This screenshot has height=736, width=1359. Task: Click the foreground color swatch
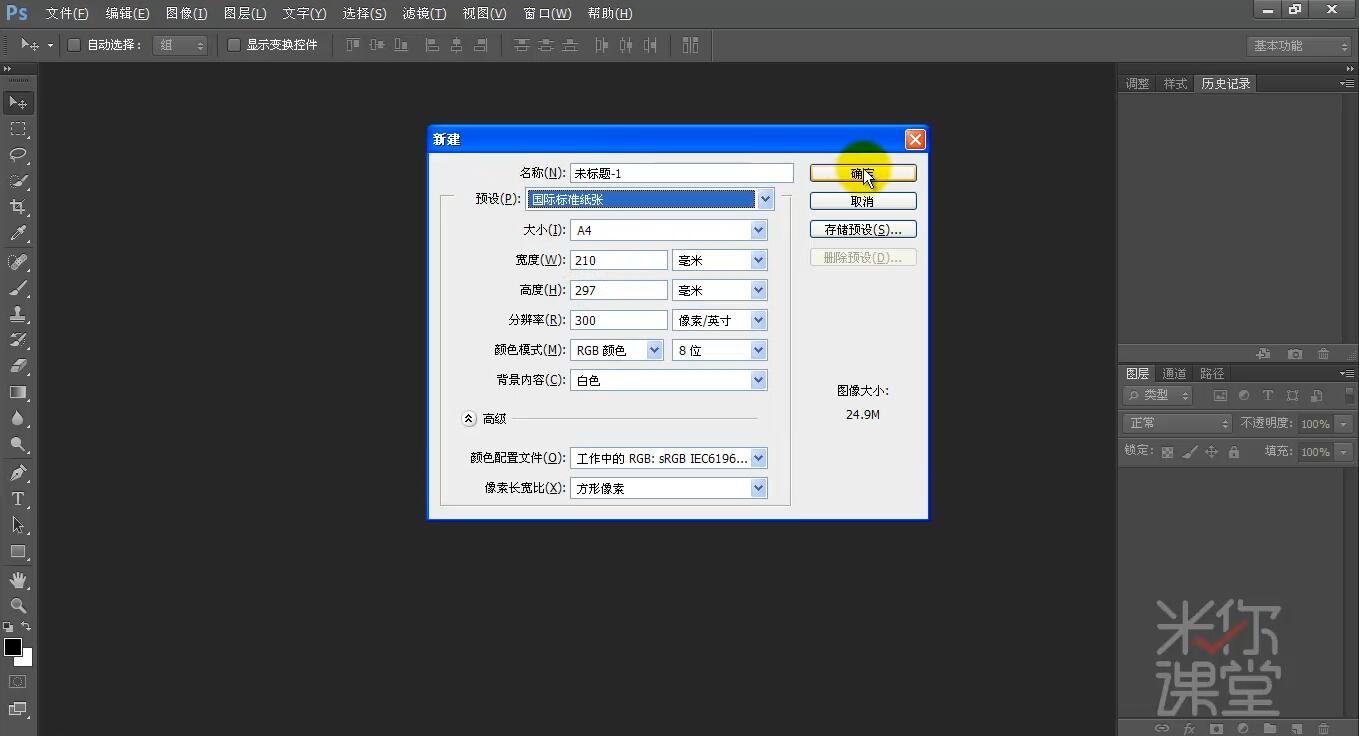pos(14,648)
